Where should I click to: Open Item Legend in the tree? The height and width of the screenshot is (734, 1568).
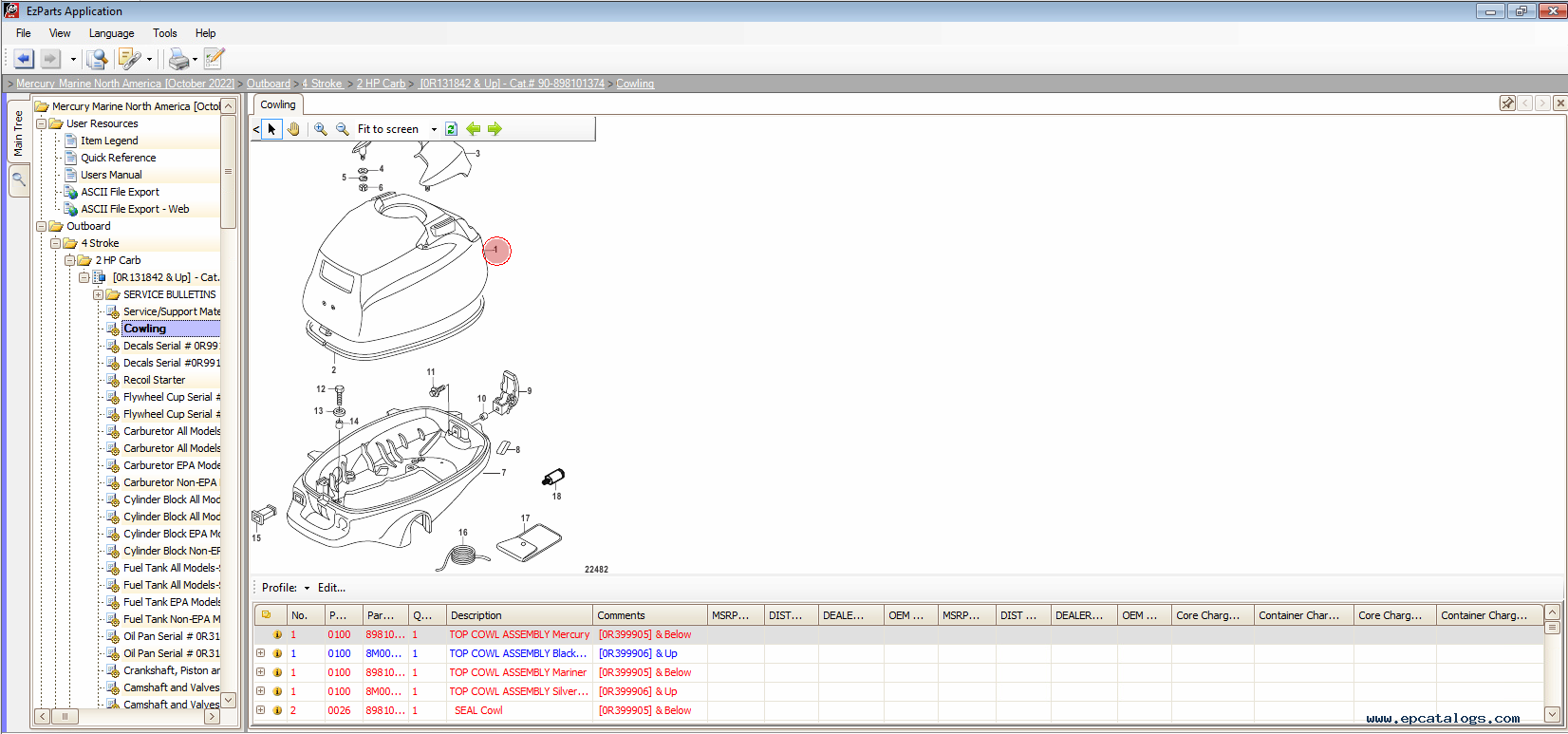pyautogui.click(x=109, y=141)
